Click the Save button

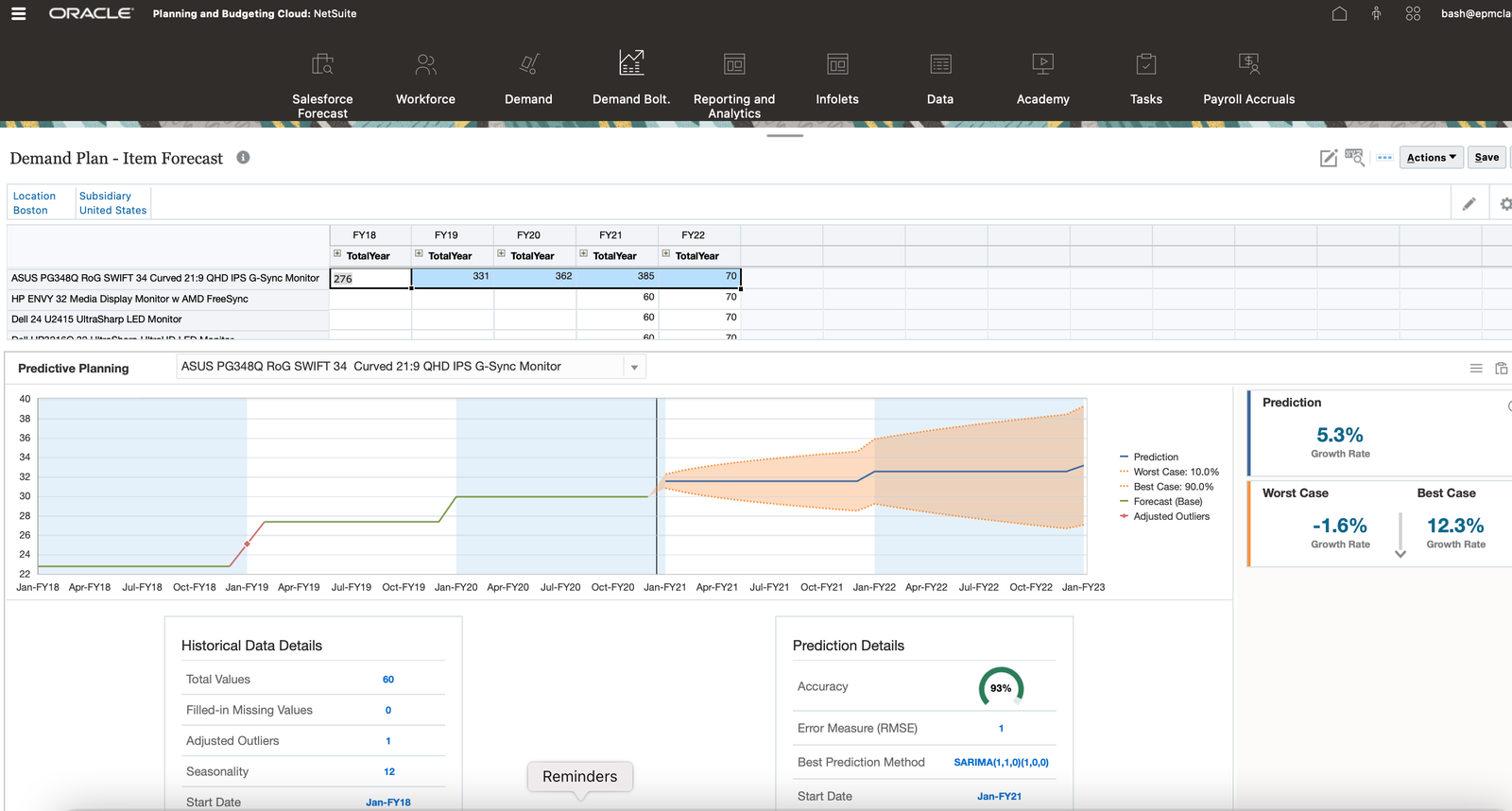tap(1486, 158)
